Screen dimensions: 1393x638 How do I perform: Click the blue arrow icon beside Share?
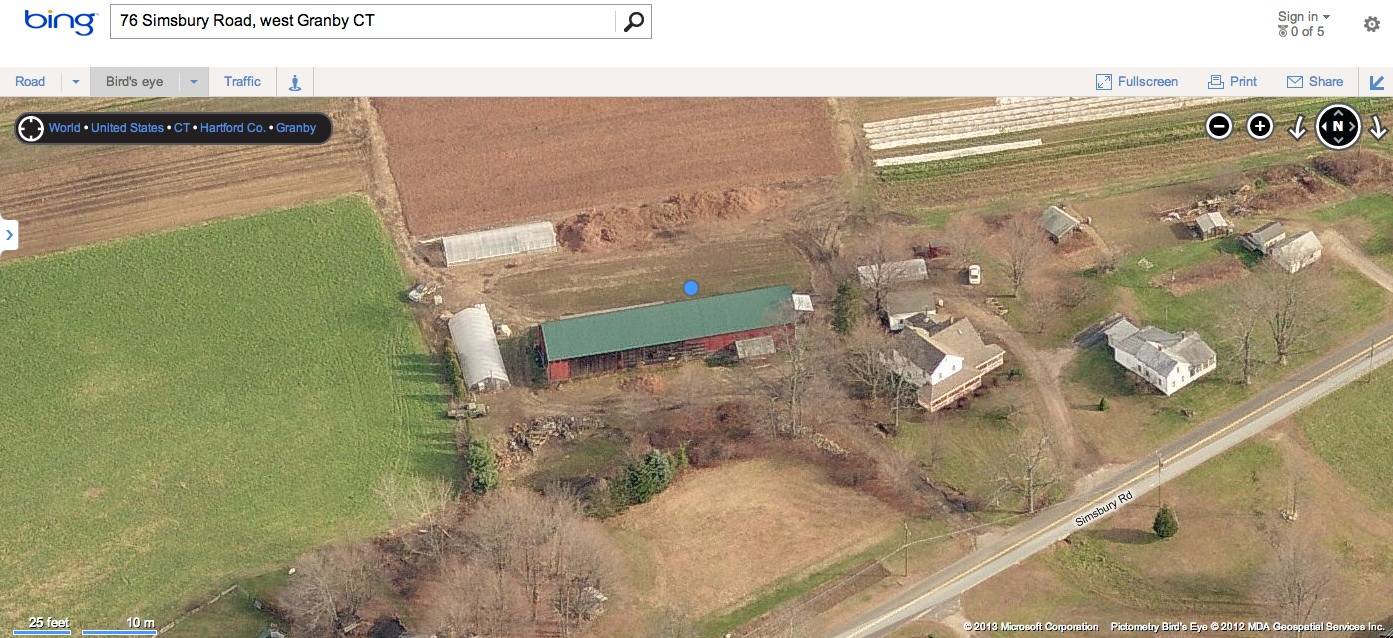[x=1377, y=82]
